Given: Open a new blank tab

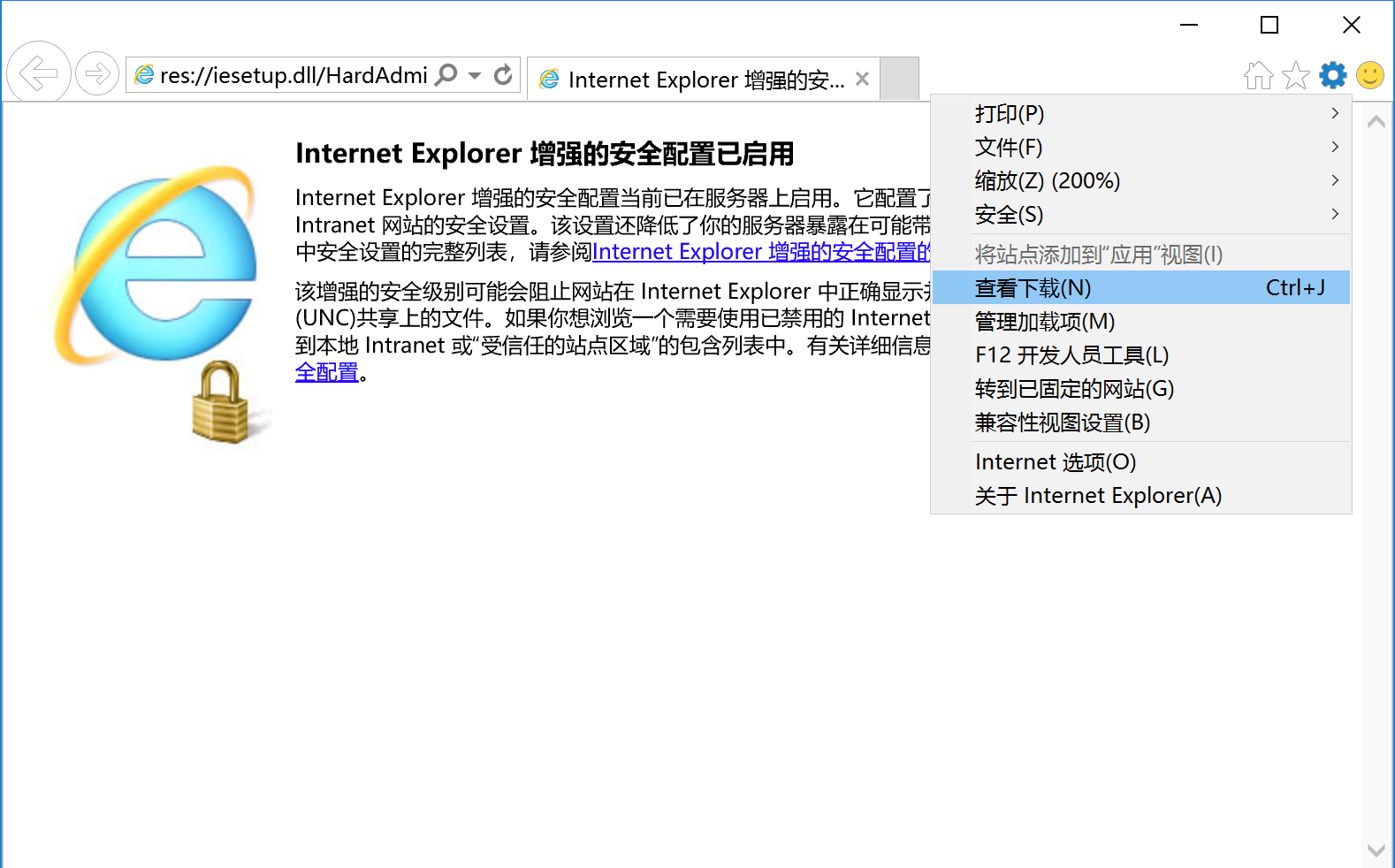Looking at the screenshot, I should (x=900, y=79).
